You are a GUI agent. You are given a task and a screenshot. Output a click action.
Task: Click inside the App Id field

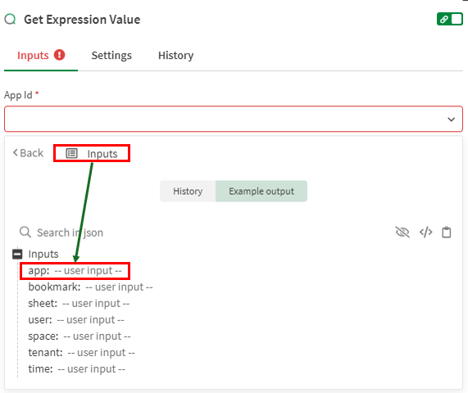[233, 119]
